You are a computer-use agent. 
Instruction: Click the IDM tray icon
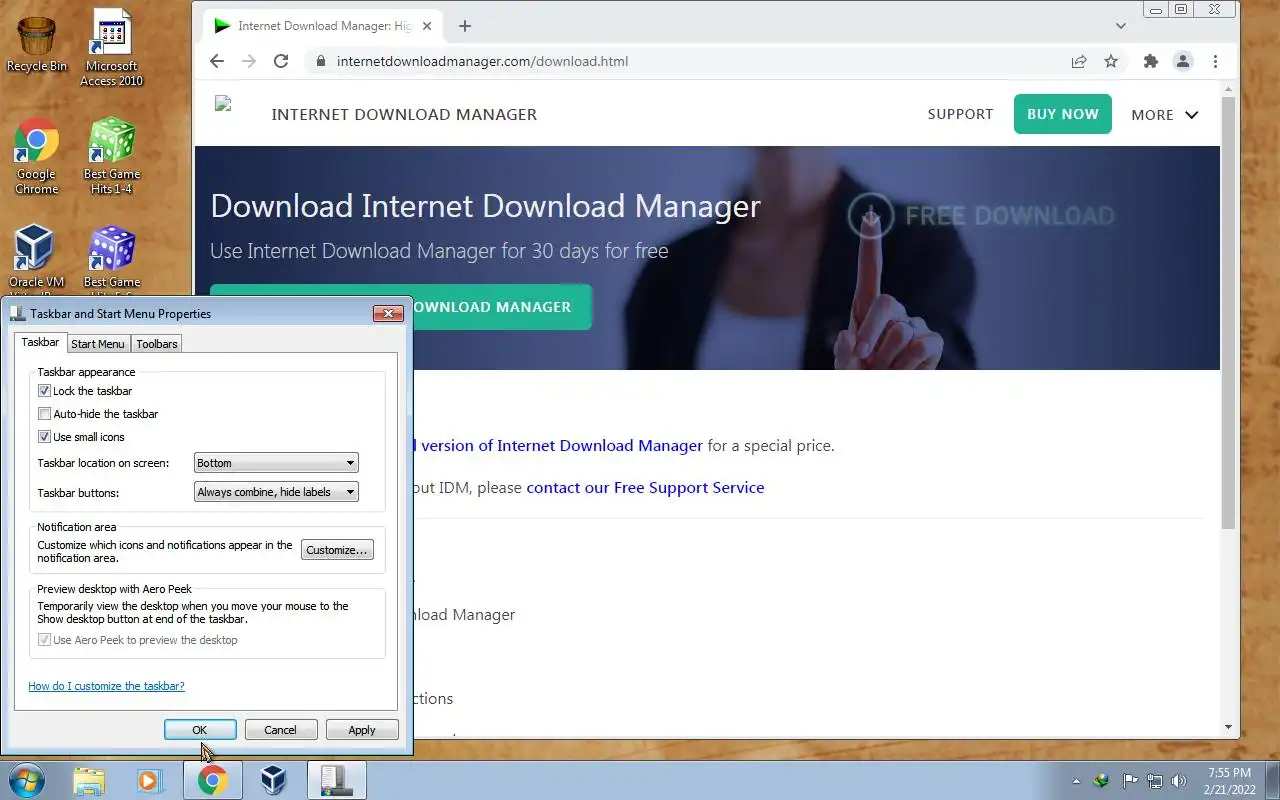coord(1102,781)
